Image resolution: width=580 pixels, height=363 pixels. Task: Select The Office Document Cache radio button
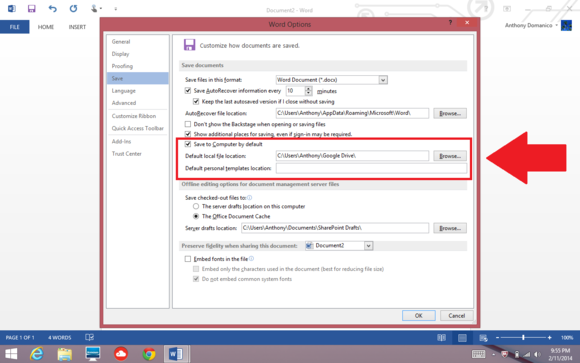click(x=196, y=216)
